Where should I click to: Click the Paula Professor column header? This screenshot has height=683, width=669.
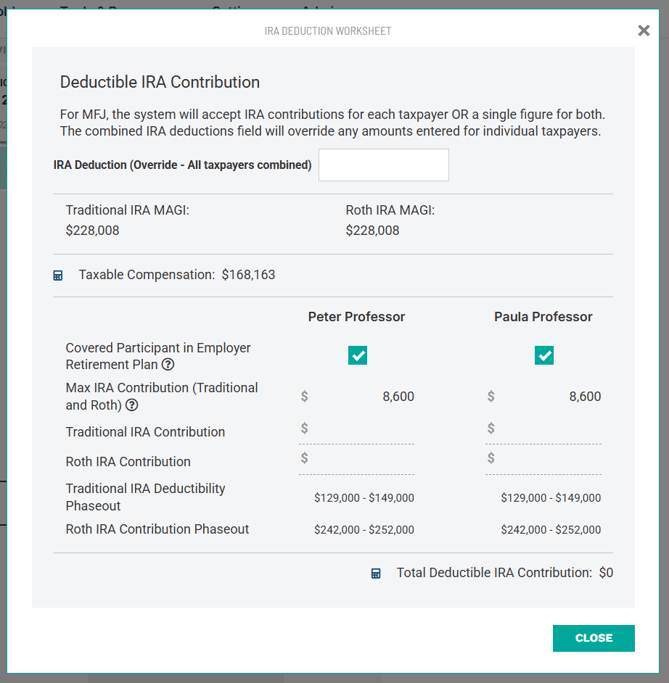click(x=543, y=317)
